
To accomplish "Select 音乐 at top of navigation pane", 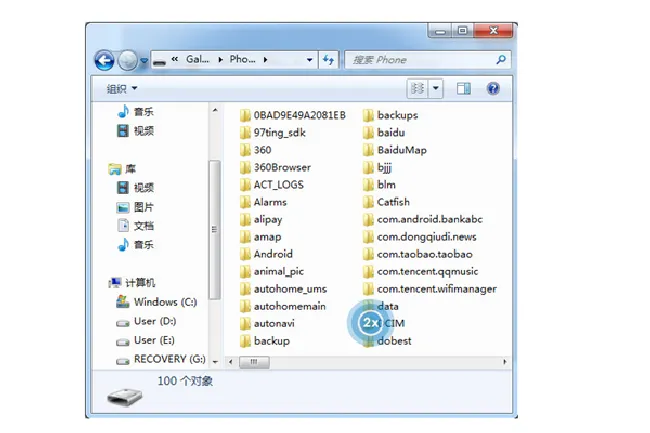I will coord(135,111).
